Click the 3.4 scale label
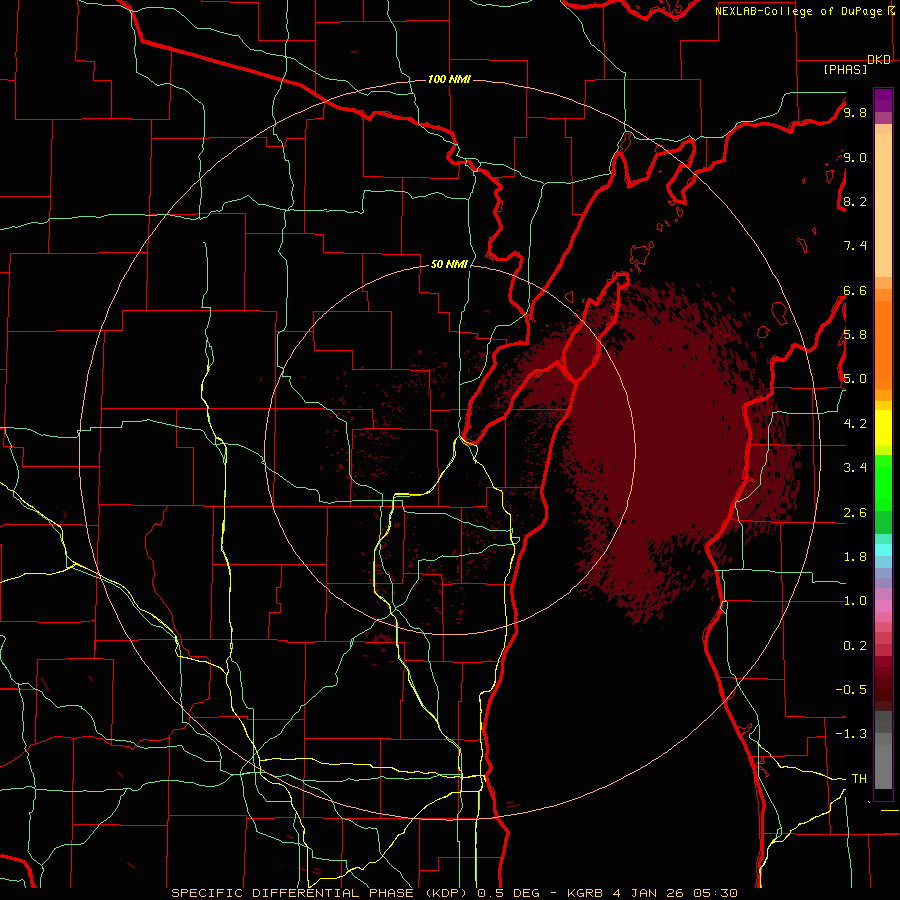 (855, 467)
